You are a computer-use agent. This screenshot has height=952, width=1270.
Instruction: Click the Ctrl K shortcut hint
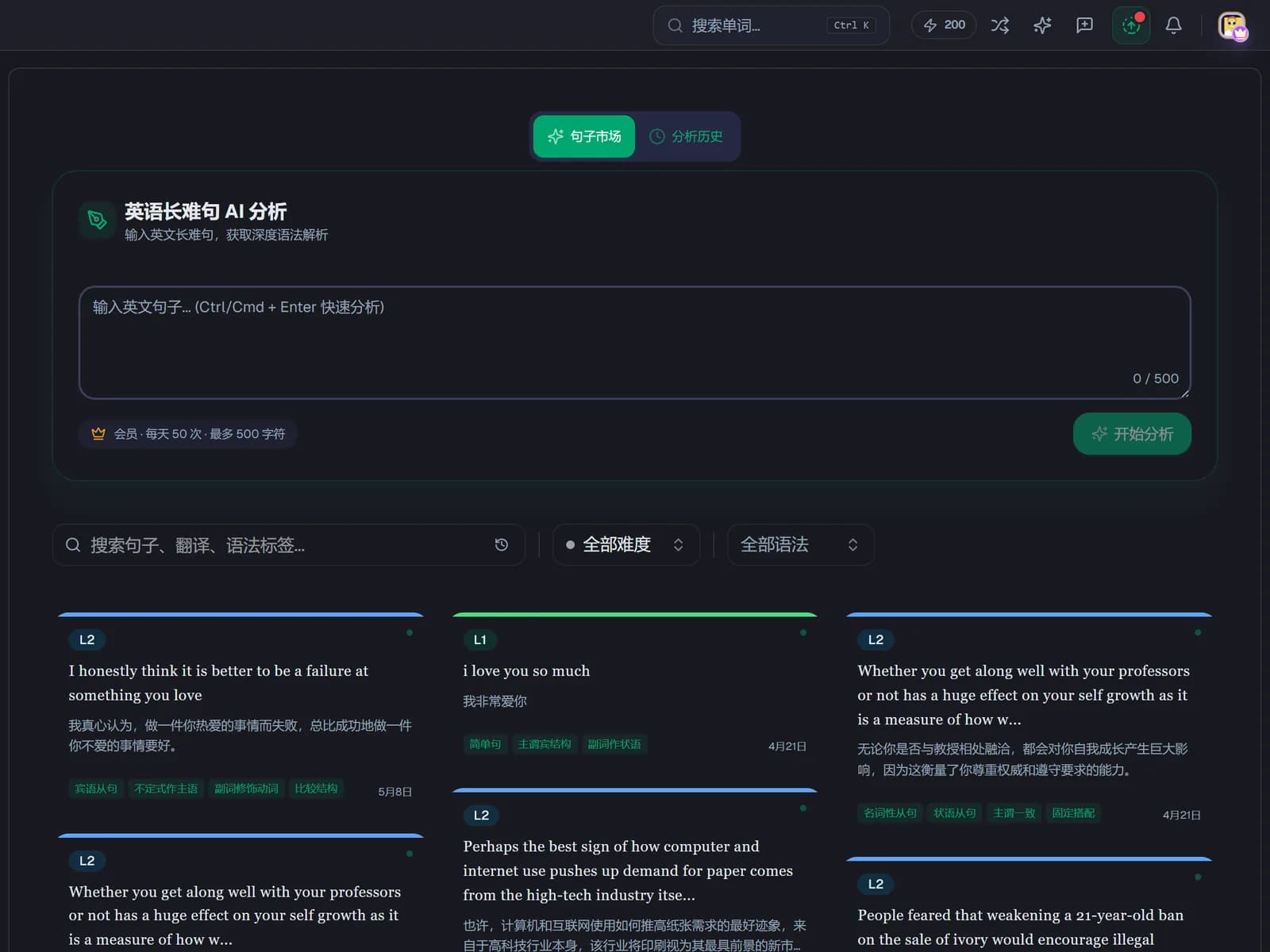click(x=851, y=25)
